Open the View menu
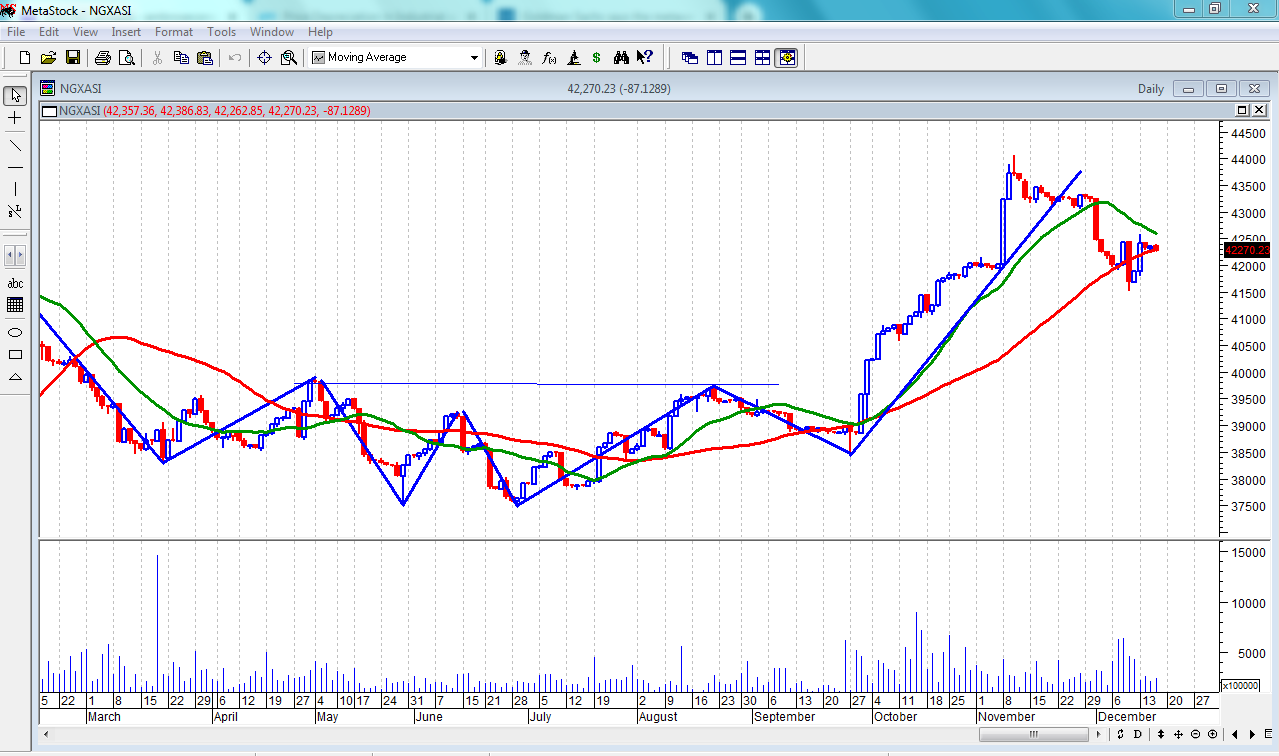Image resolution: width=1279 pixels, height=756 pixels. click(x=85, y=32)
